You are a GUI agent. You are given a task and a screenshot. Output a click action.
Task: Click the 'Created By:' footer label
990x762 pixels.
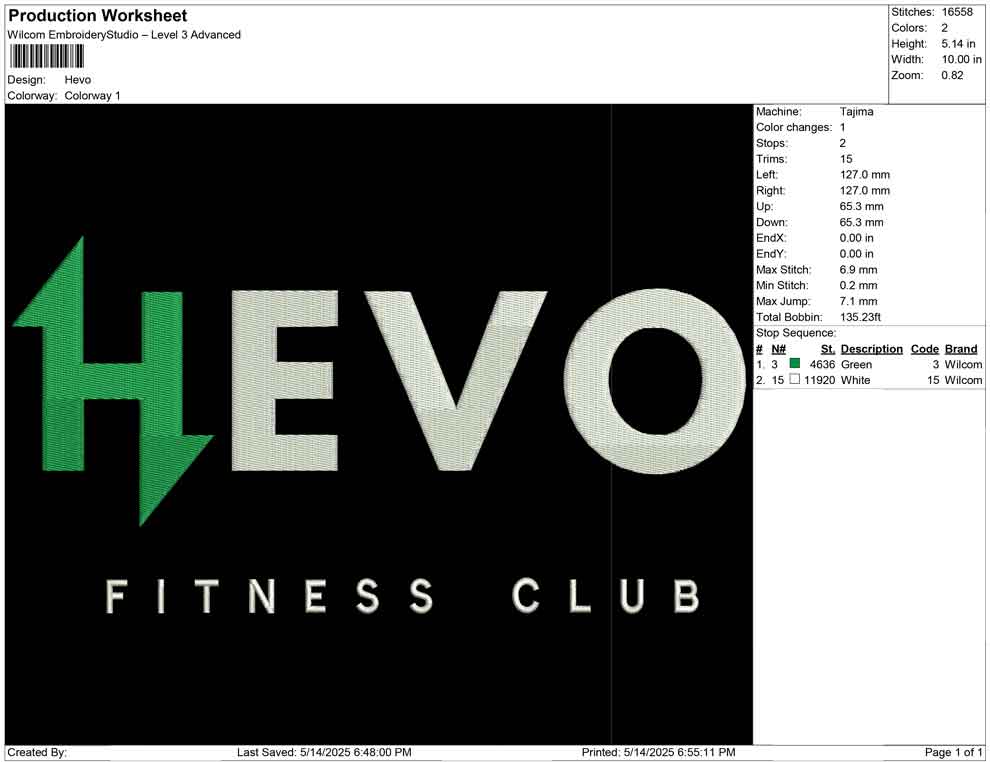(x=37, y=753)
